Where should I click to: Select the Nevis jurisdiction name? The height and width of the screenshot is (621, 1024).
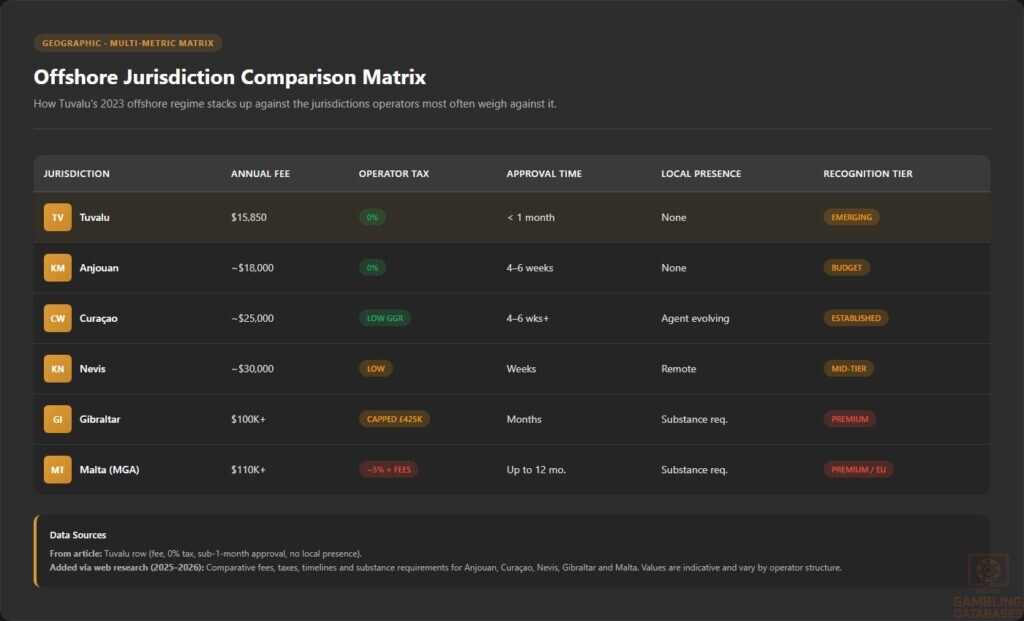click(93, 368)
